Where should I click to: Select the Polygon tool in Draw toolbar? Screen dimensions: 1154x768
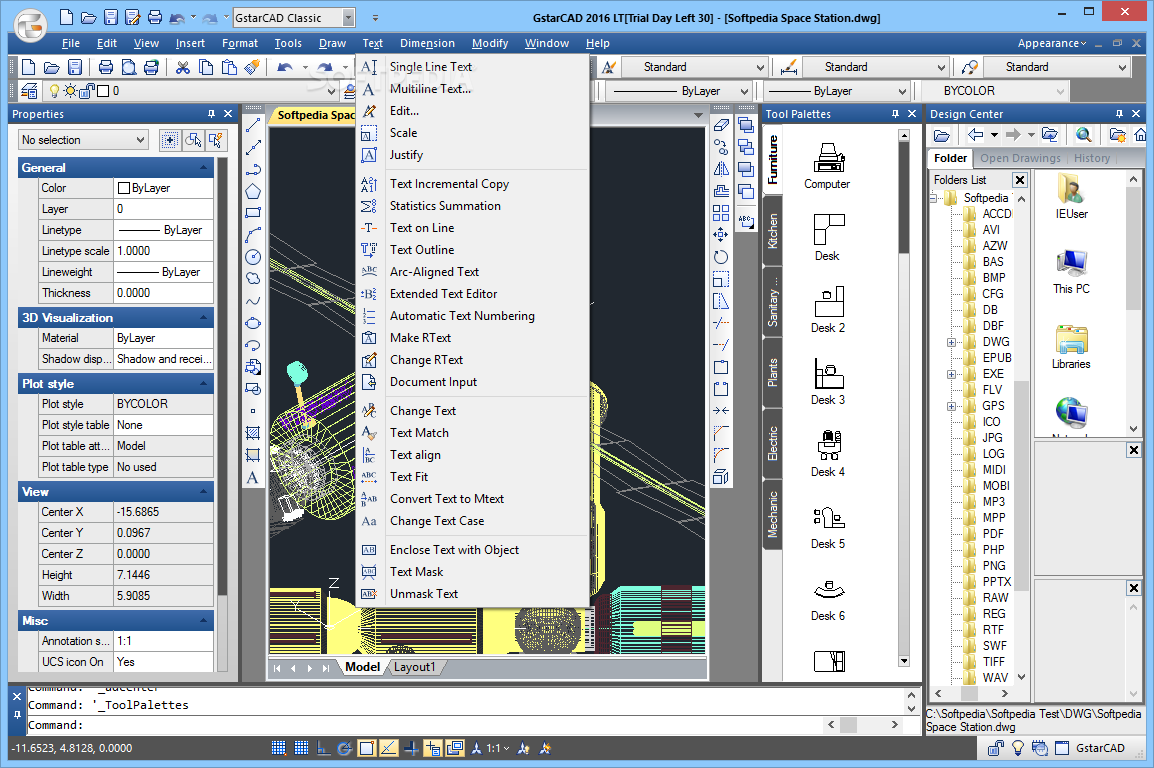click(252, 191)
